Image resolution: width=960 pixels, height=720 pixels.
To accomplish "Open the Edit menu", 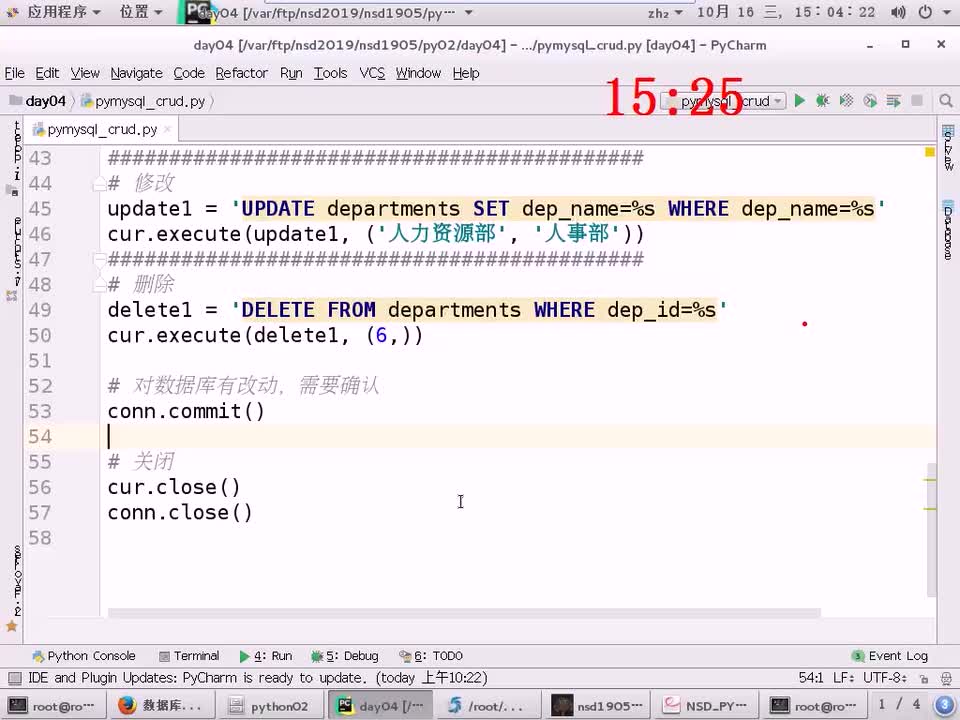I will click(x=47, y=73).
